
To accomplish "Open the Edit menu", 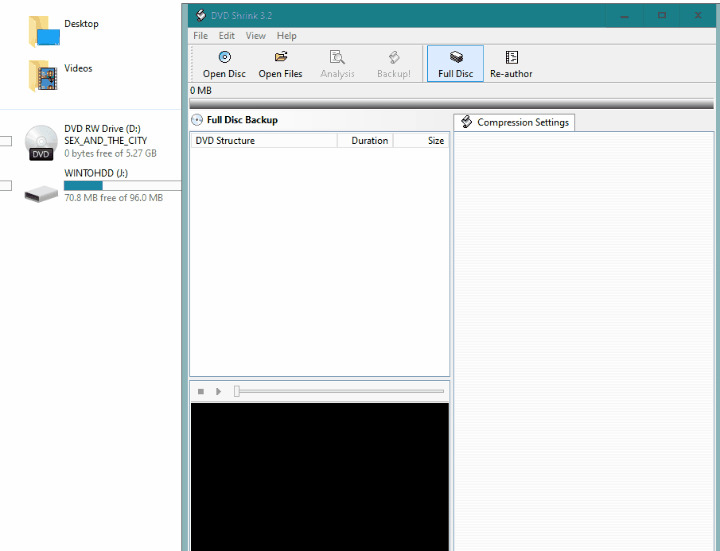I will [227, 36].
